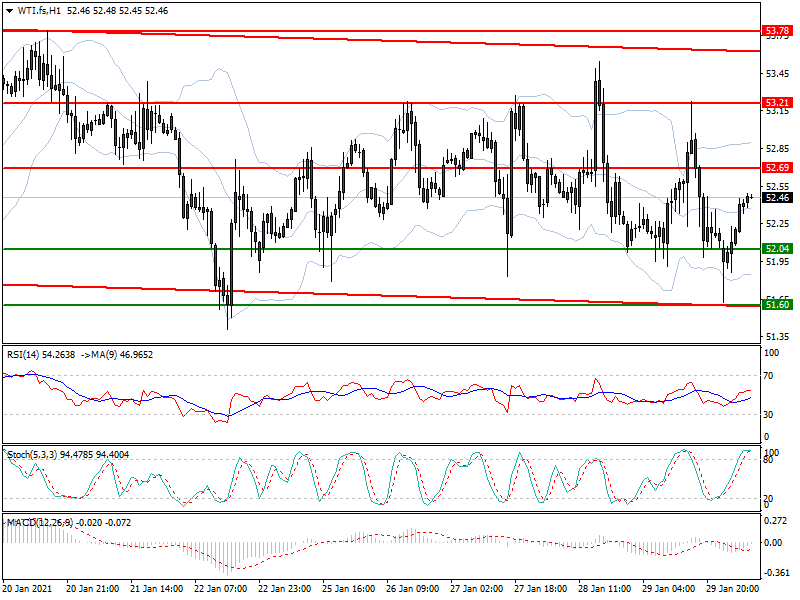Image resolution: width=800 pixels, height=600 pixels.
Task: Click the 52.25 price scale value
Action: [777, 224]
